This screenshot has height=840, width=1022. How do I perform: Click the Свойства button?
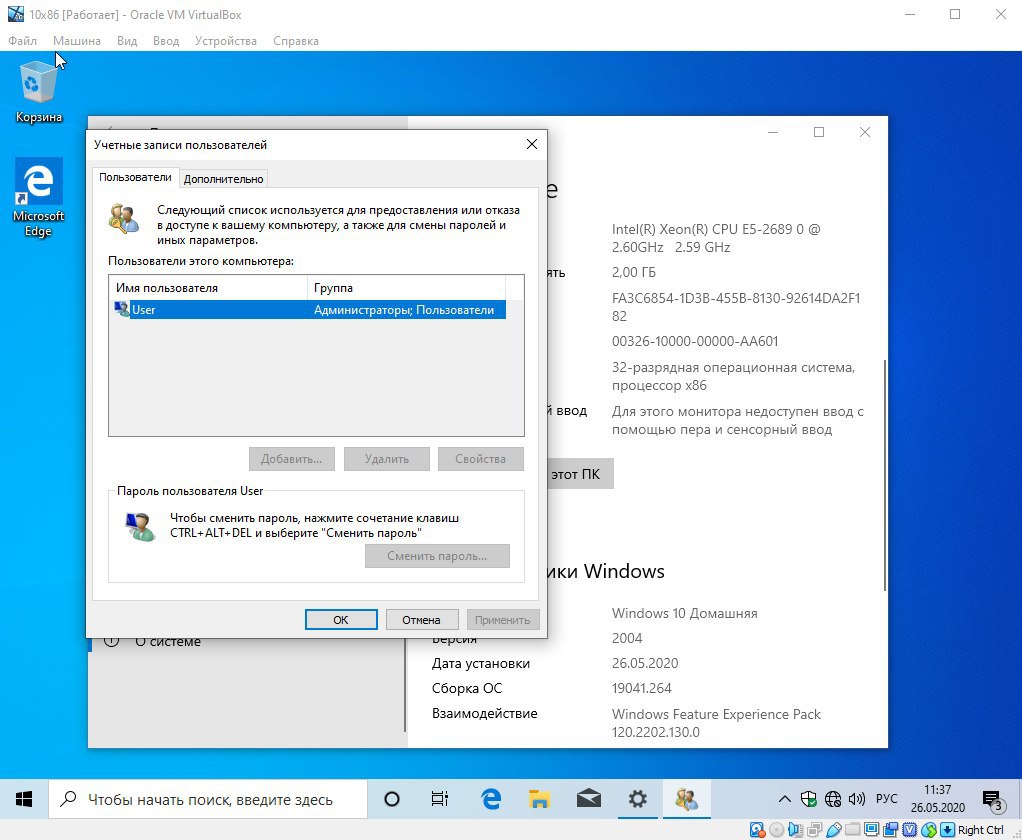pyautogui.click(x=480, y=459)
